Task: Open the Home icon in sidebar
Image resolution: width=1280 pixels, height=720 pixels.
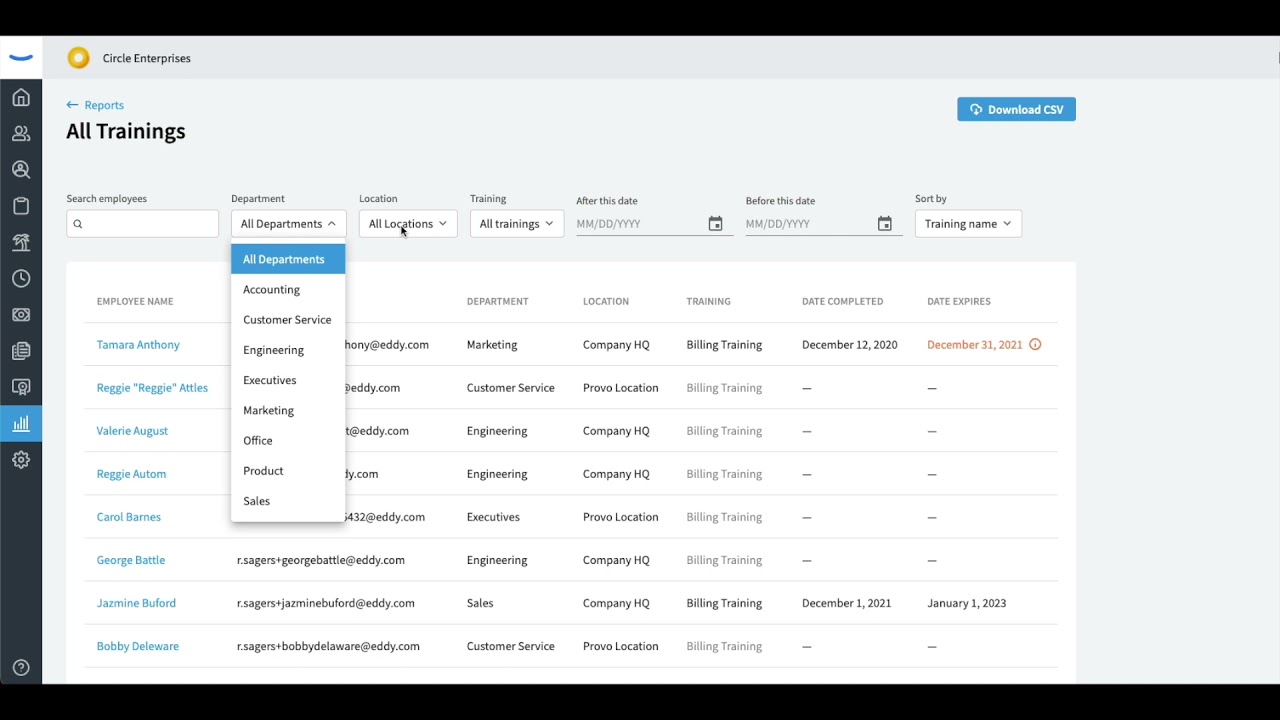Action: click(x=21, y=97)
